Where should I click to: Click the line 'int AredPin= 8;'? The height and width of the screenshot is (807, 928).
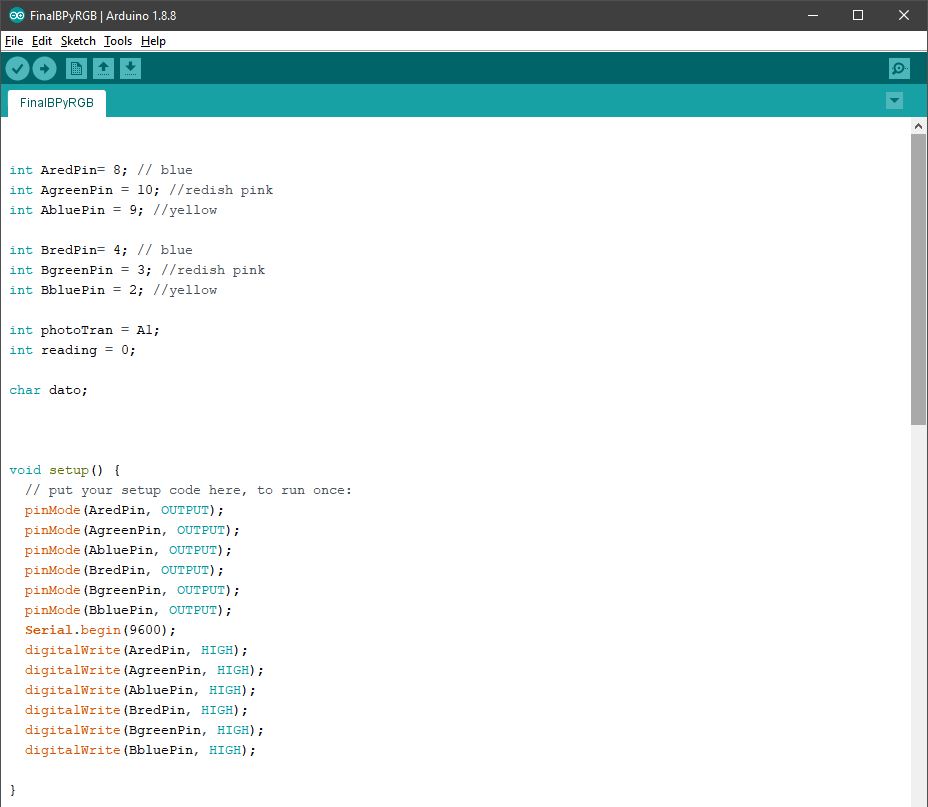coord(68,170)
